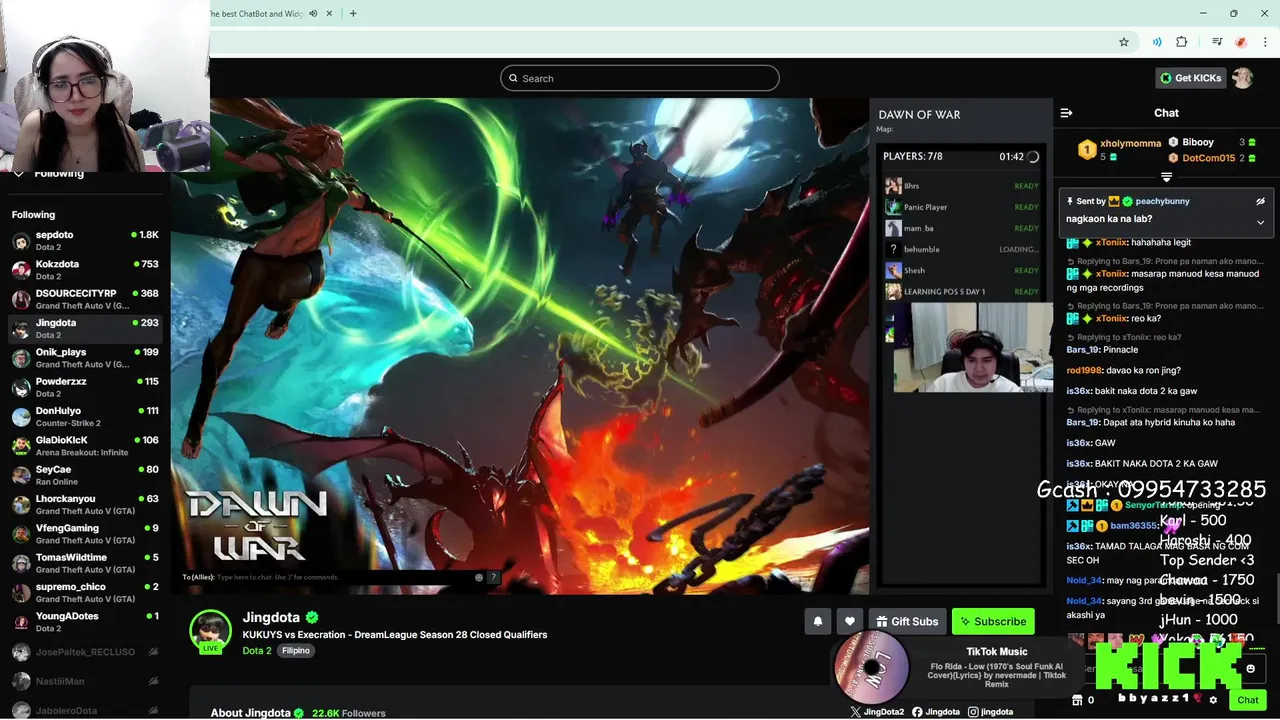Open offline channel JosePaltek_RECLUSO
This screenshot has width=1280, height=720.
click(x=86, y=652)
